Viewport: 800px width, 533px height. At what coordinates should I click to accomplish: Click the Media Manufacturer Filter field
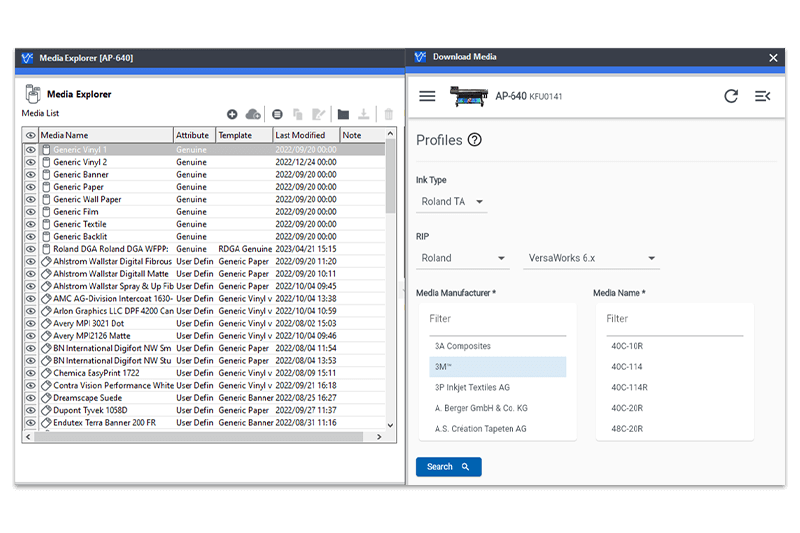(x=497, y=319)
